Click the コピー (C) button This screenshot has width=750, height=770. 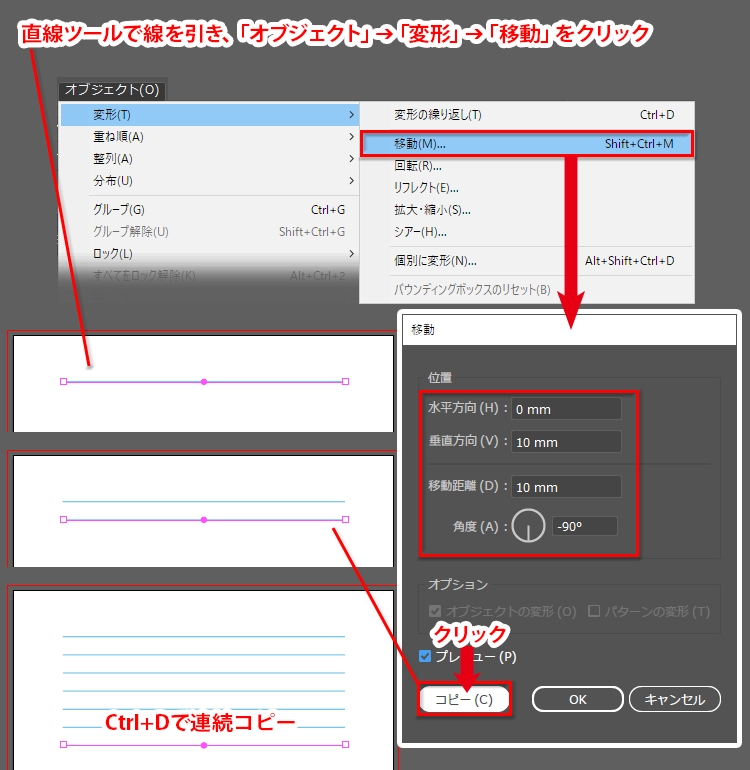tap(464, 699)
